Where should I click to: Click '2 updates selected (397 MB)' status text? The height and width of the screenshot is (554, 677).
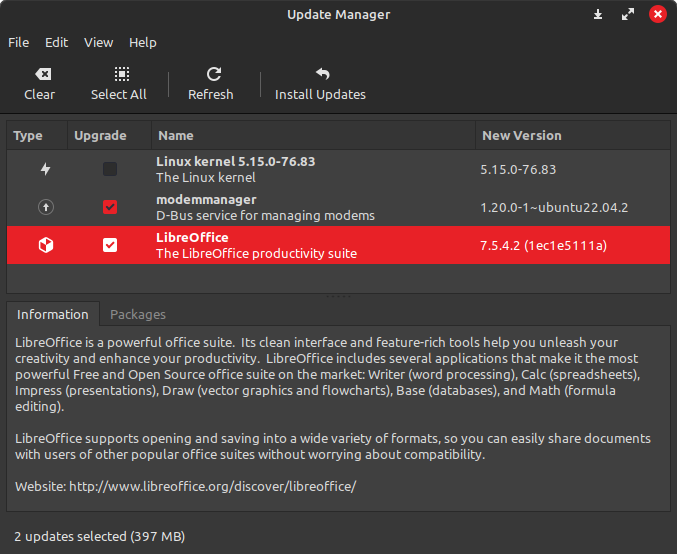click(100, 536)
